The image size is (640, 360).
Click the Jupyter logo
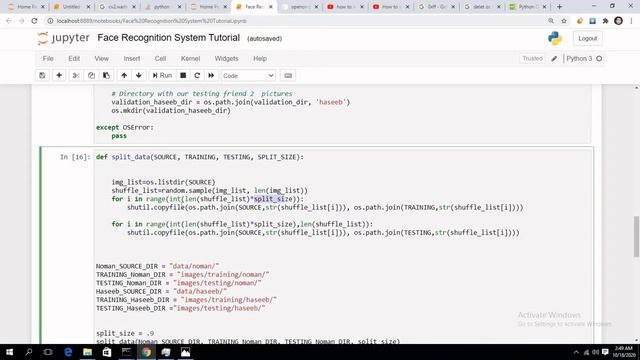coord(63,38)
